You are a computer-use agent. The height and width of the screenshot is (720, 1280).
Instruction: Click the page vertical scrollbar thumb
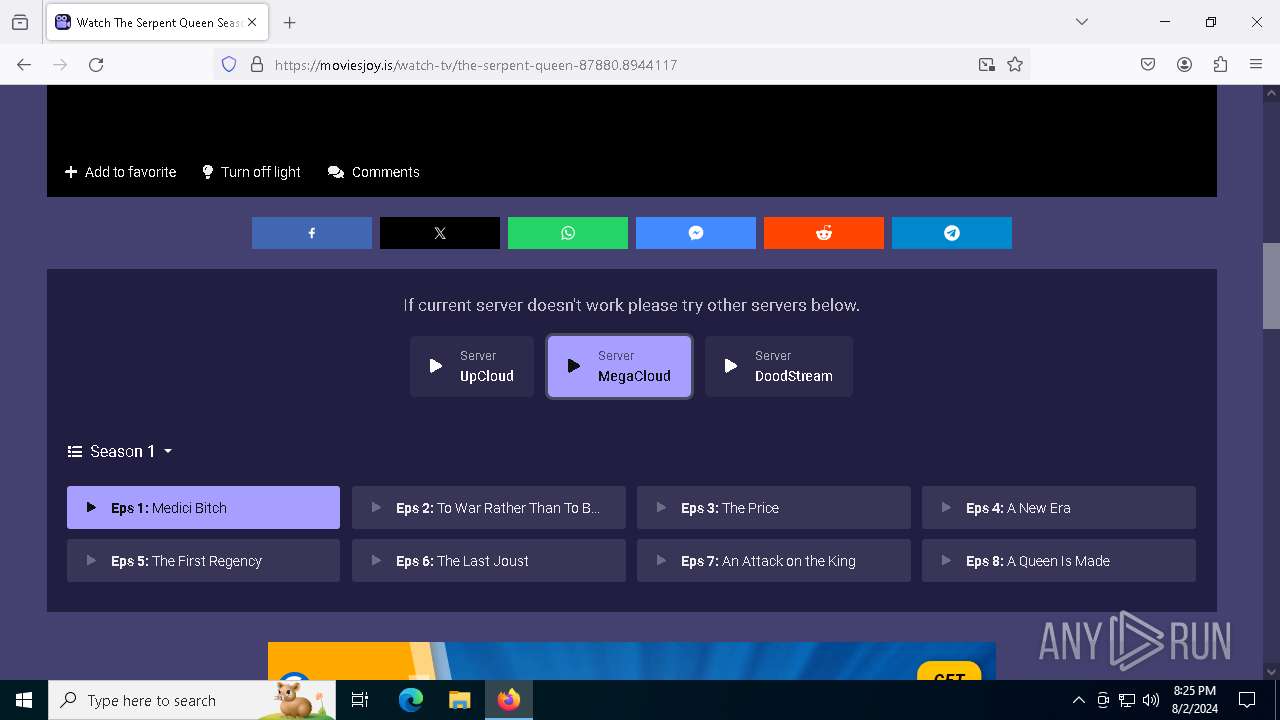click(1271, 286)
